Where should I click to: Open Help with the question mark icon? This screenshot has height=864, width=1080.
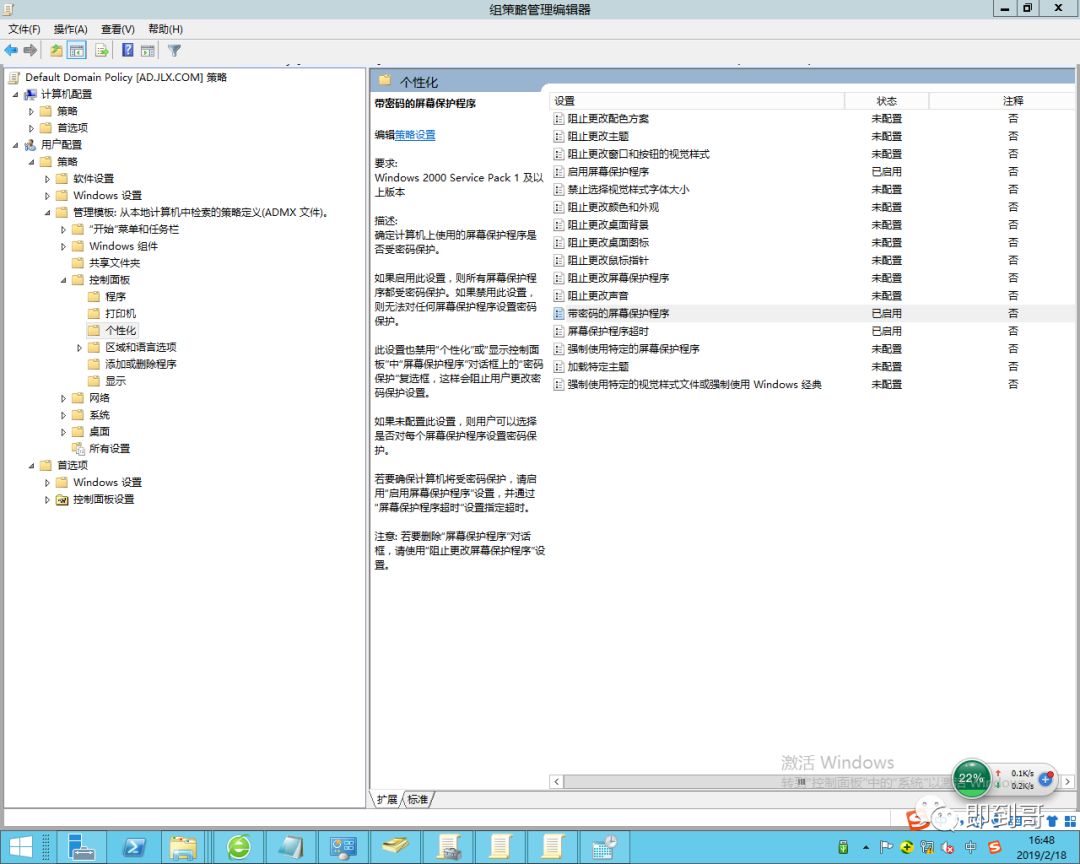127,50
